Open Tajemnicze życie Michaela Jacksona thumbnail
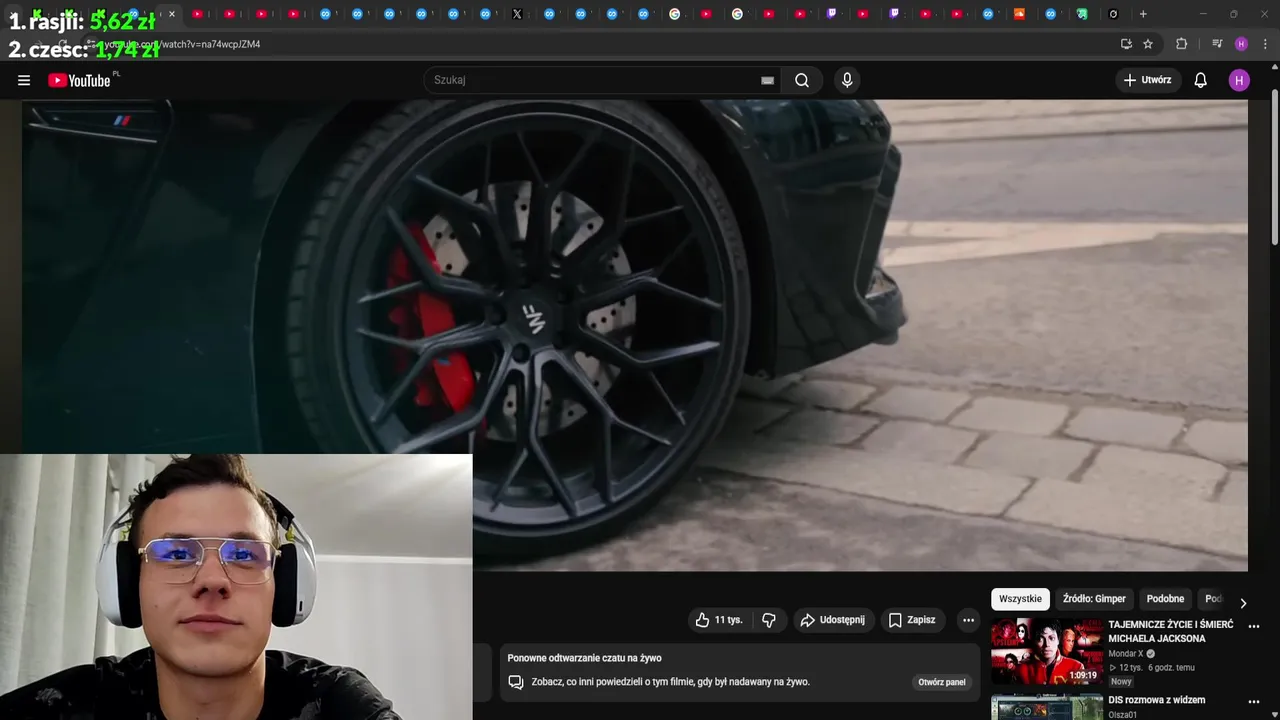The width and height of the screenshot is (1280, 720). click(1047, 651)
